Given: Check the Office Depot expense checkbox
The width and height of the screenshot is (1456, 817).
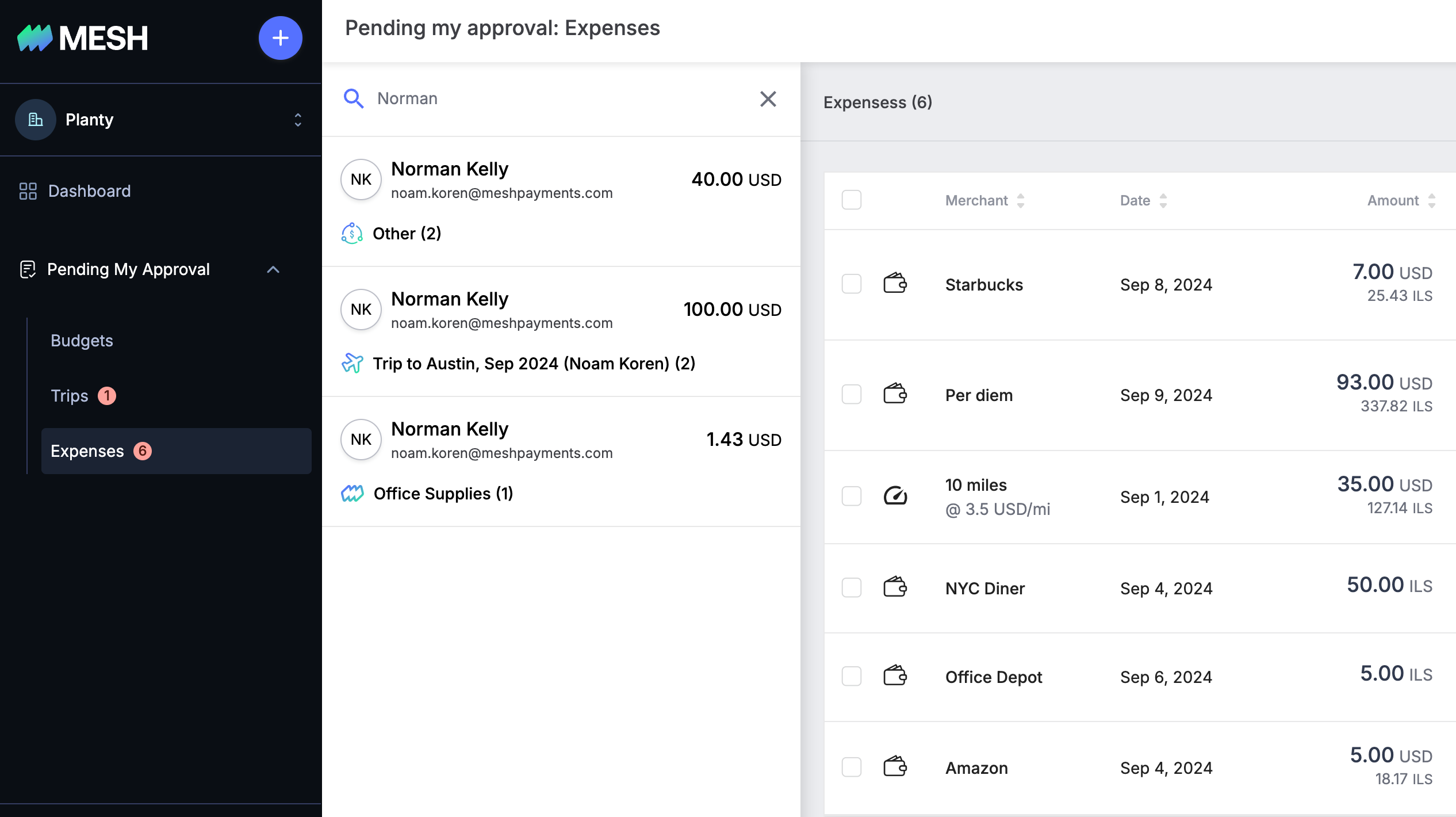Looking at the screenshot, I should click(852, 677).
